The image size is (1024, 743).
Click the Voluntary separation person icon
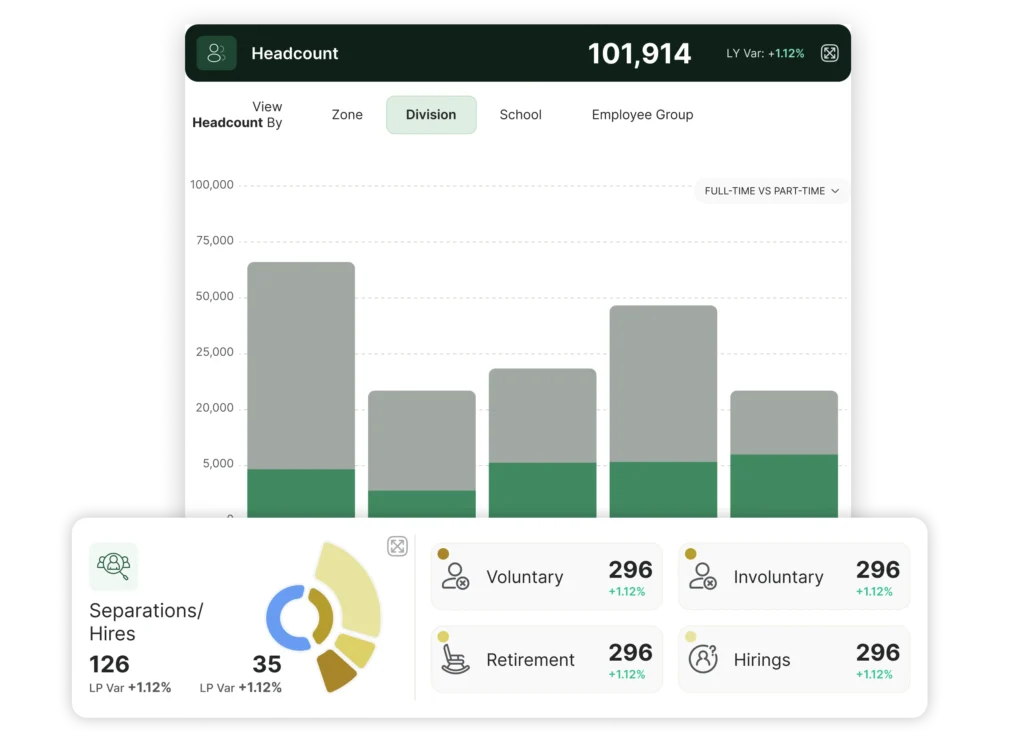click(x=455, y=576)
